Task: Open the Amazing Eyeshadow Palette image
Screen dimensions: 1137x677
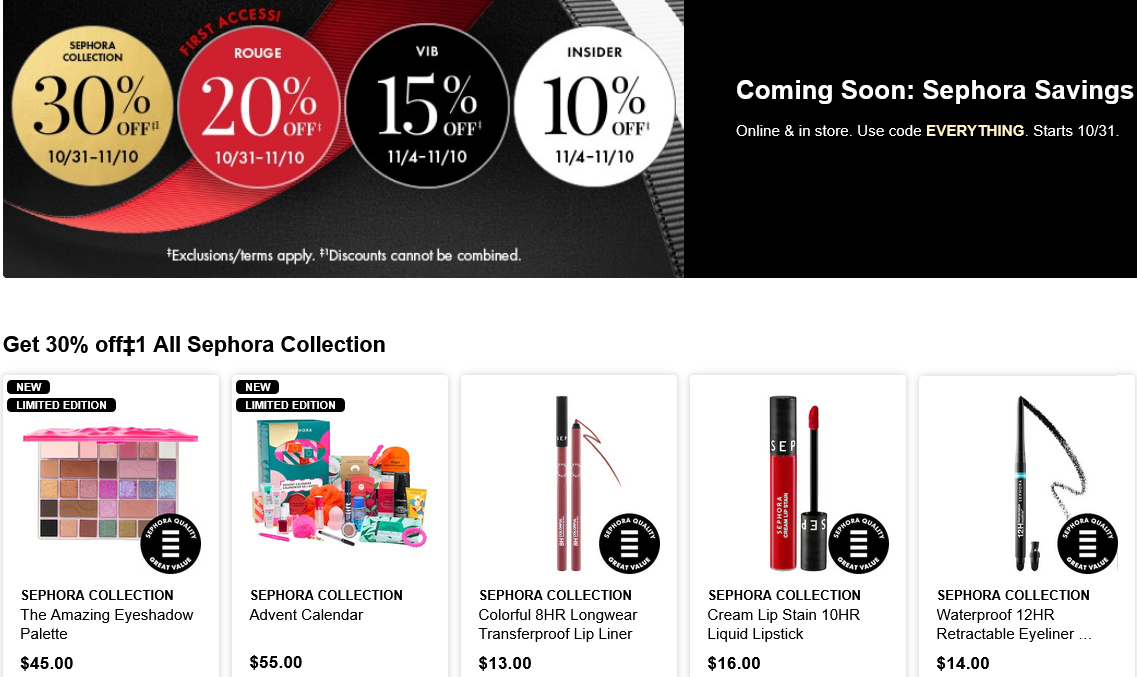Action: [110, 483]
